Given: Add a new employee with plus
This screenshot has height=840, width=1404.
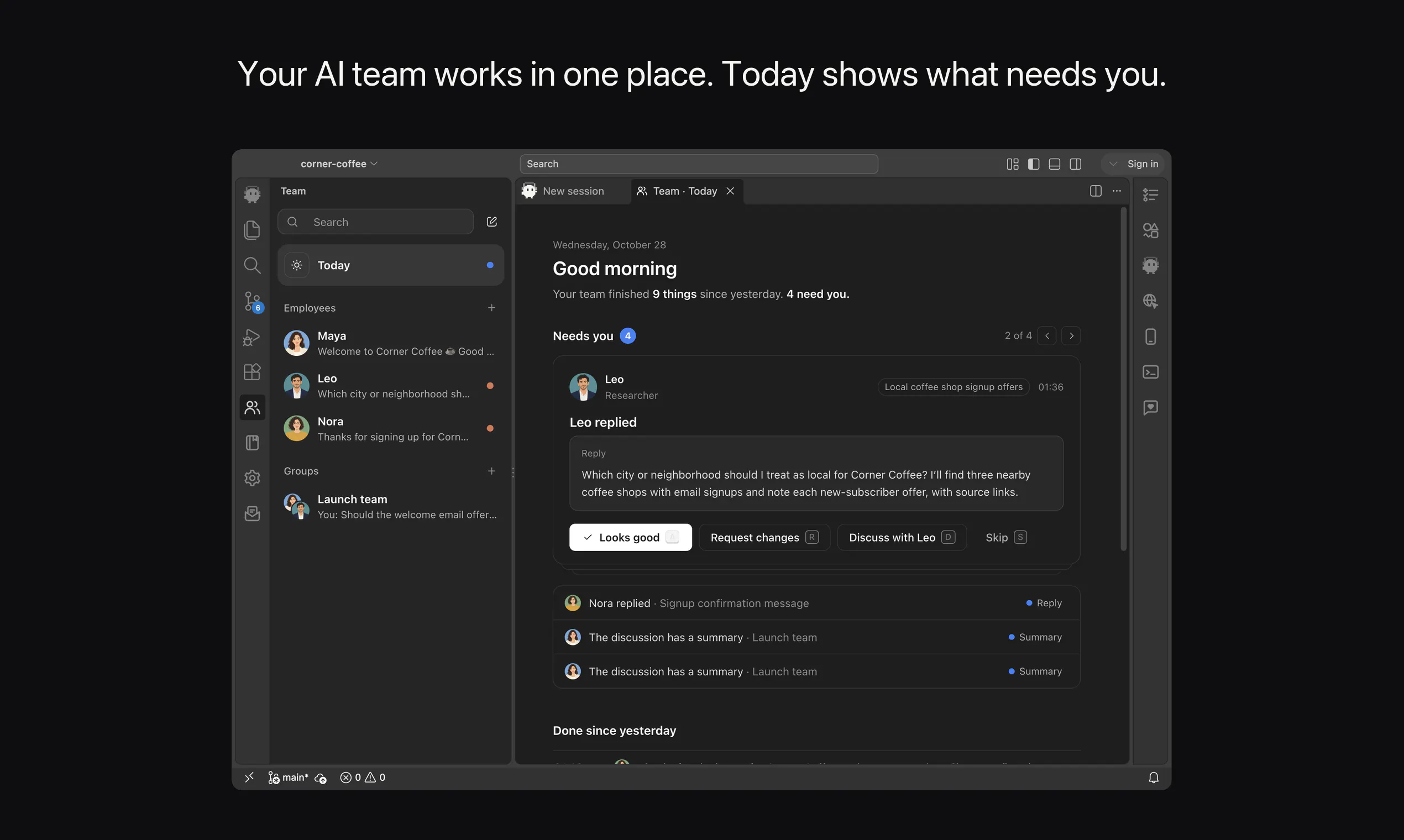Looking at the screenshot, I should coord(491,308).
